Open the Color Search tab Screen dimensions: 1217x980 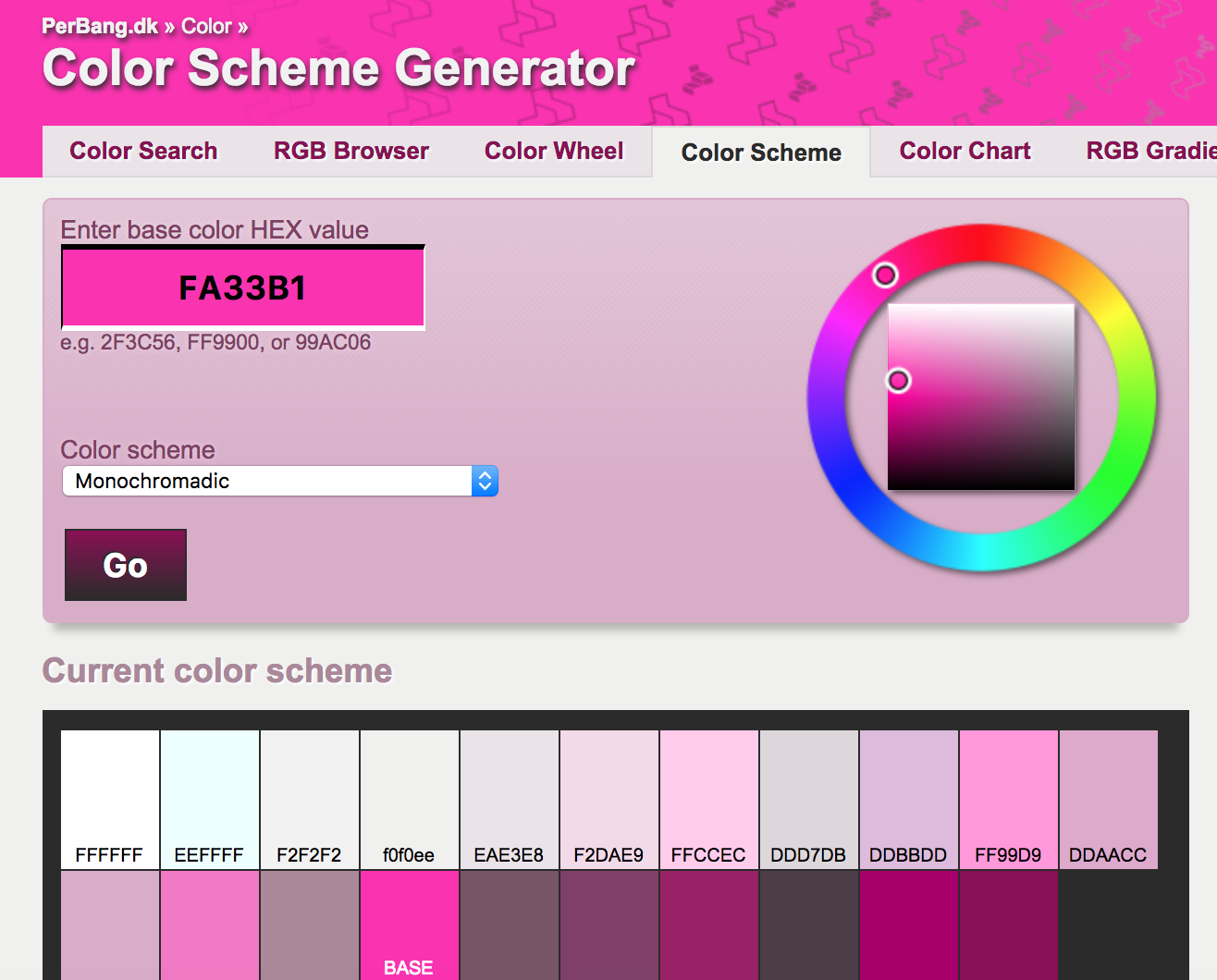143,151
